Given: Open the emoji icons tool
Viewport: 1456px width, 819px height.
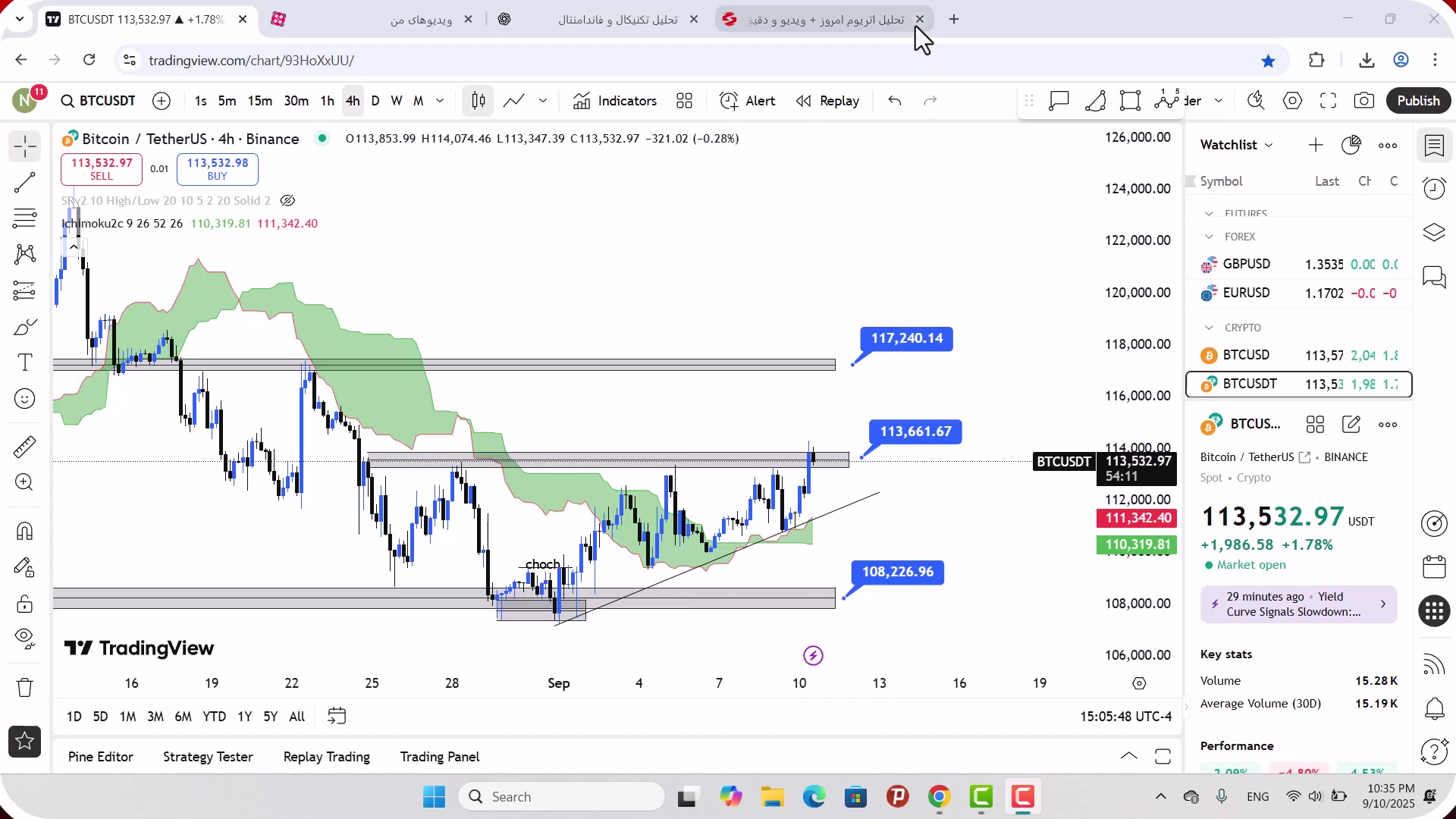Looking at the screenshot, I should (24, 399).
